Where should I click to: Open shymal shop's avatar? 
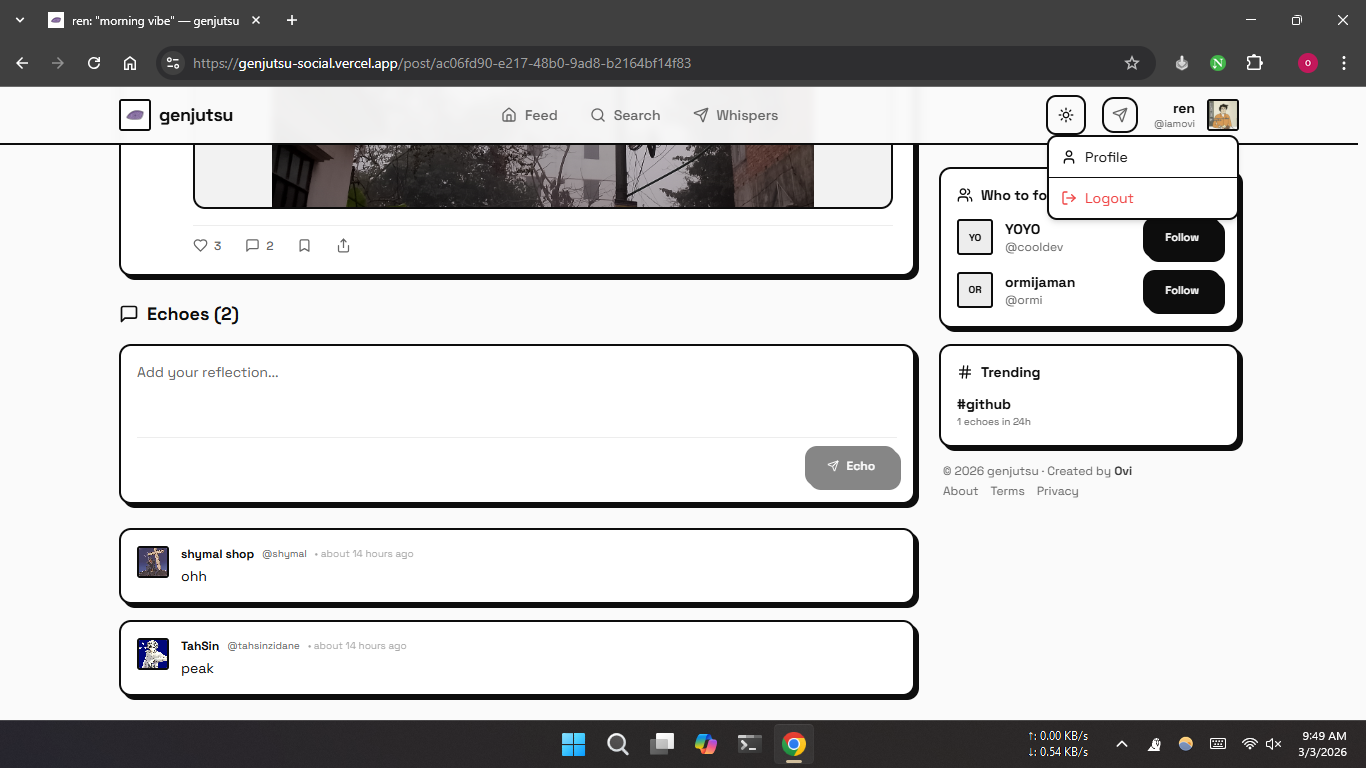click(153, 562)
